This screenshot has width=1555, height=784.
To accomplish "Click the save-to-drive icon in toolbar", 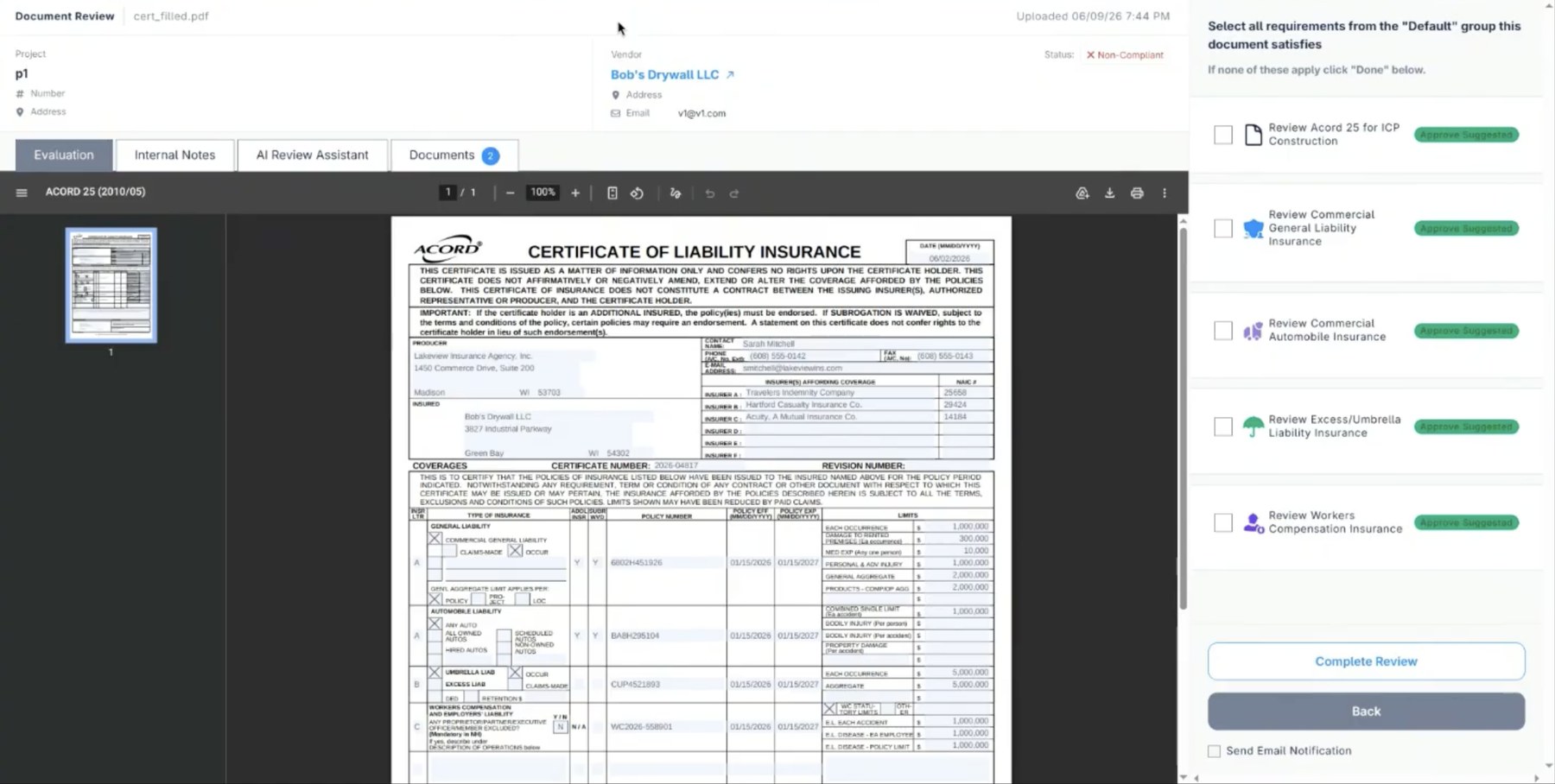I will [x=1082, y=193].
